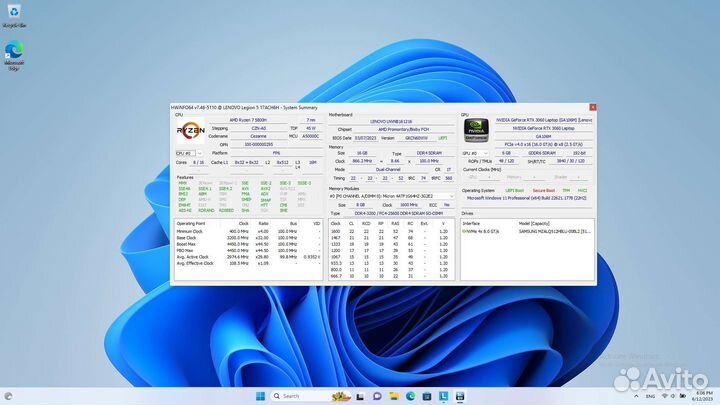The width and height of the screenshot is (720, 405).
Task: Open File Explorer from the taskbar
Action: coord(394,396)
